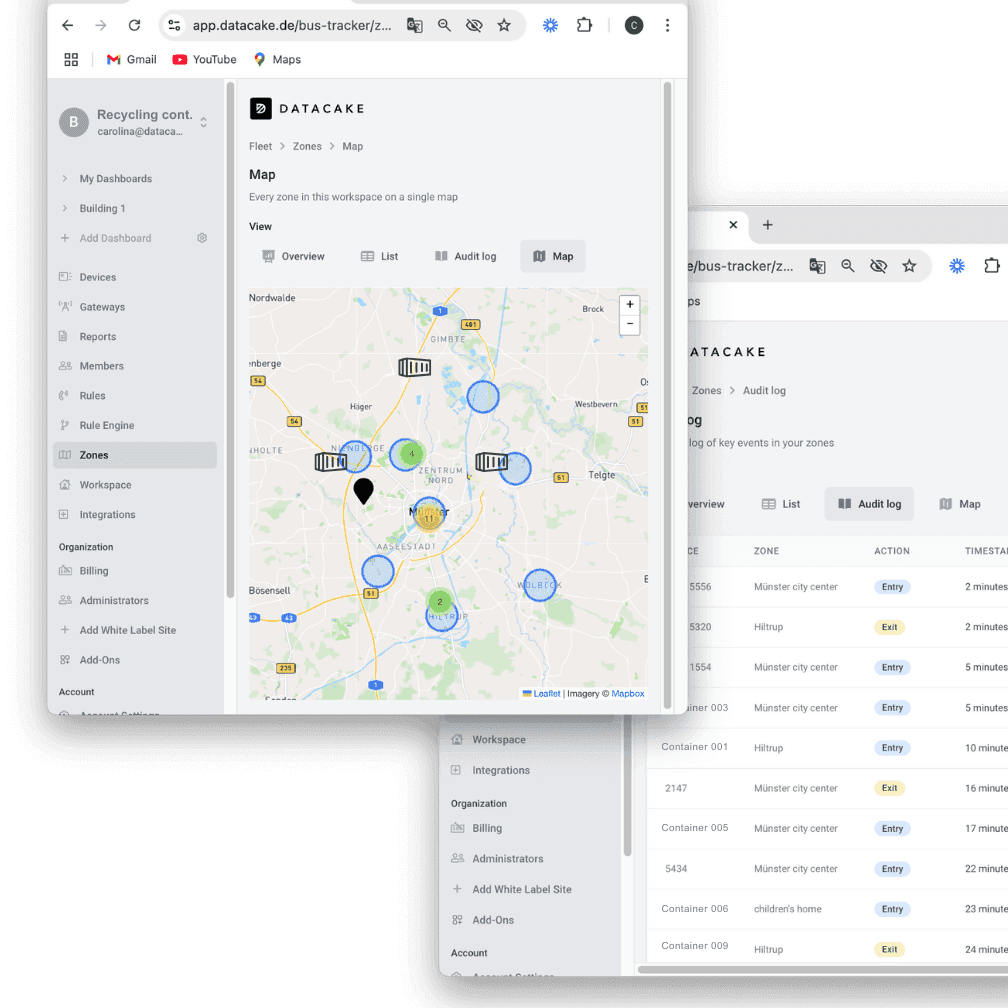This screenshot has height=1008, width=1008.
Task: Open dashboard settings gear icon
Action: [x=202, y=238]
